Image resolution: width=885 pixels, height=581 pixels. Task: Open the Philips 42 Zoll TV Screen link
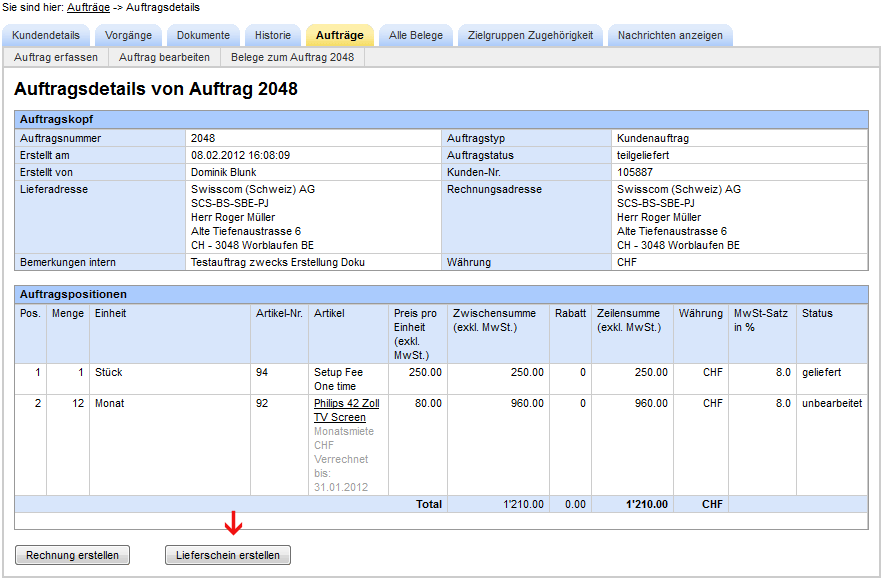click(347, 410)
